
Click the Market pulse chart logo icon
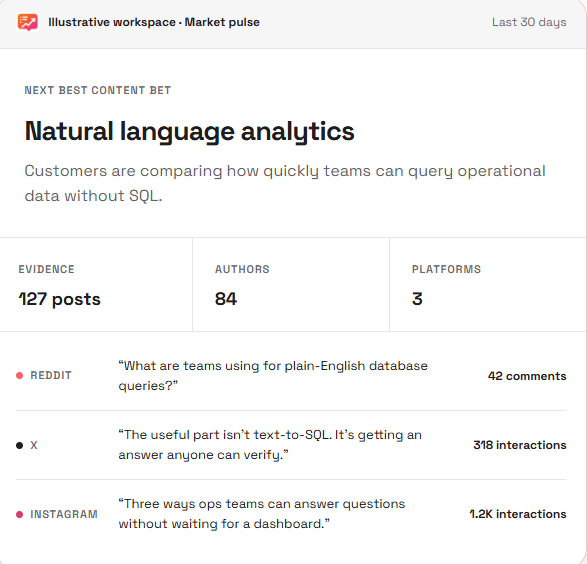28,22
